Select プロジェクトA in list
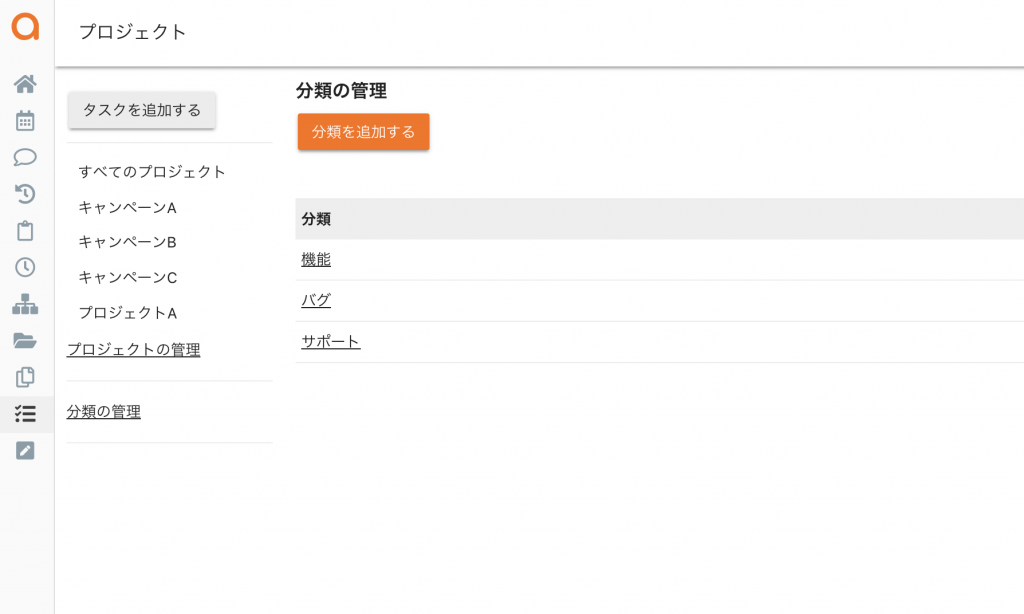The width and height of the screenshot is (1024, 614). pos(128,313)
